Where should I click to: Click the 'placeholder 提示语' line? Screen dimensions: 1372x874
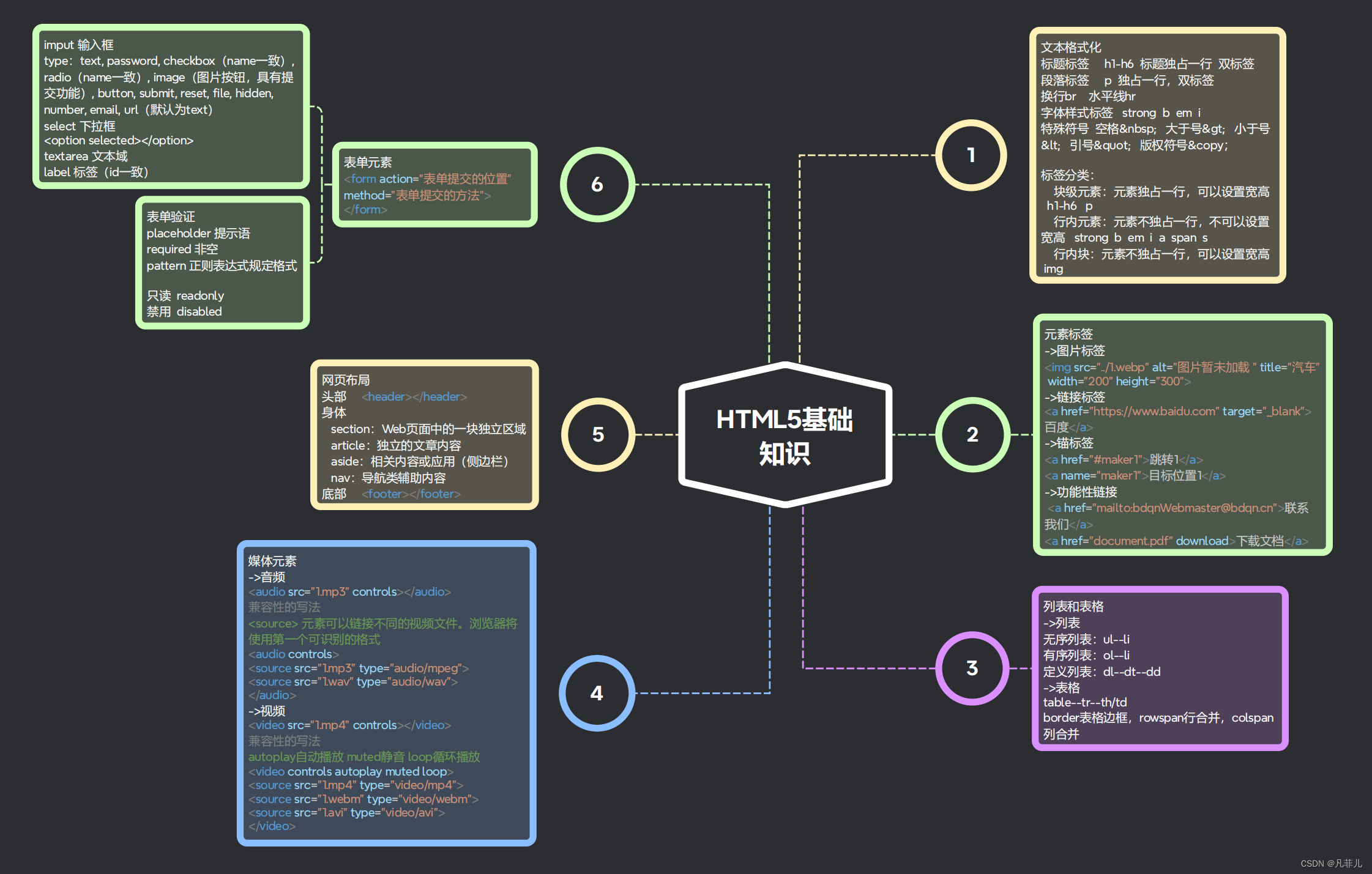coord(198,234)
